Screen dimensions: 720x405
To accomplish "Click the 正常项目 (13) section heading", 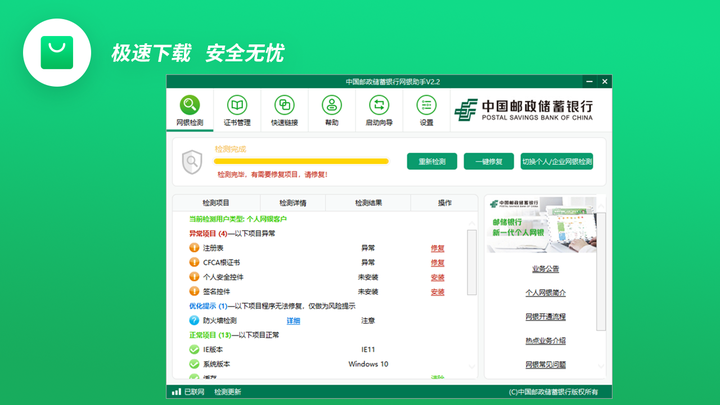I will click(234, 335).
